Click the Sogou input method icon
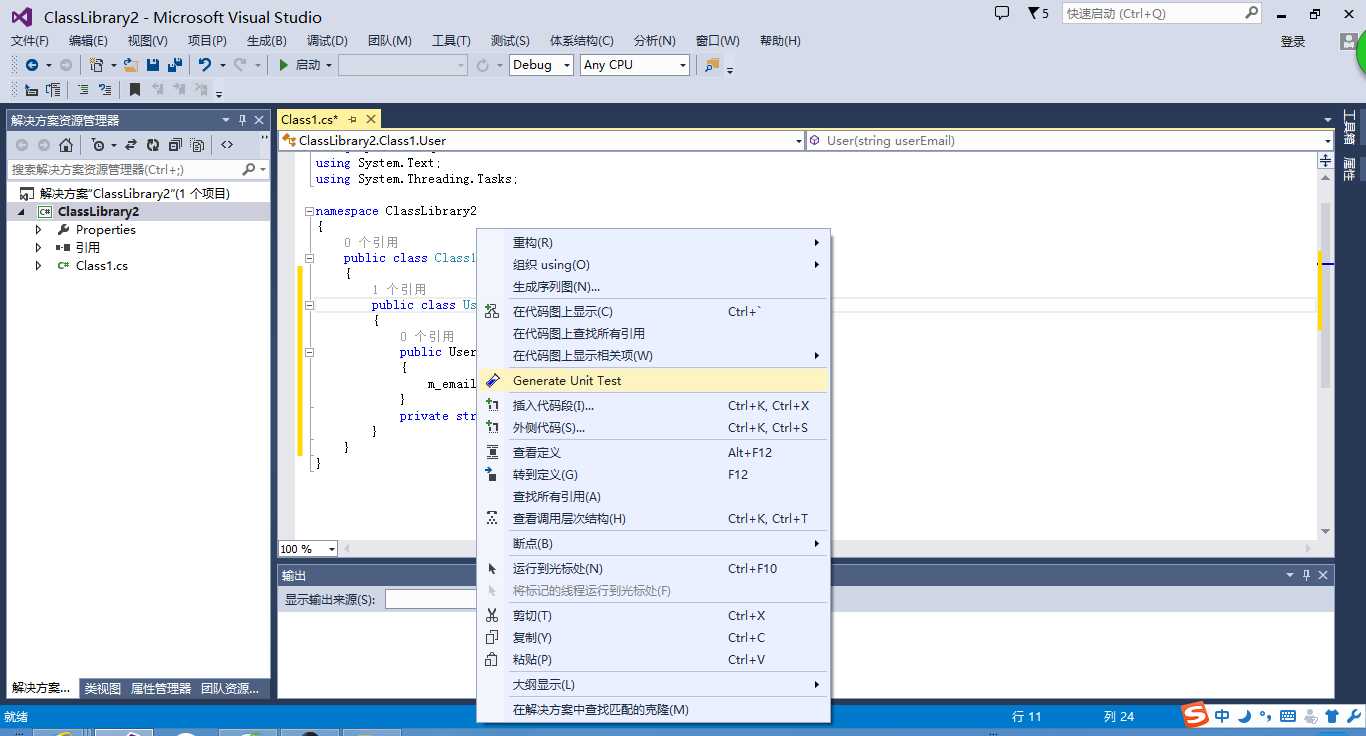Viewport: 1366px width, 736px height. 1195,715
